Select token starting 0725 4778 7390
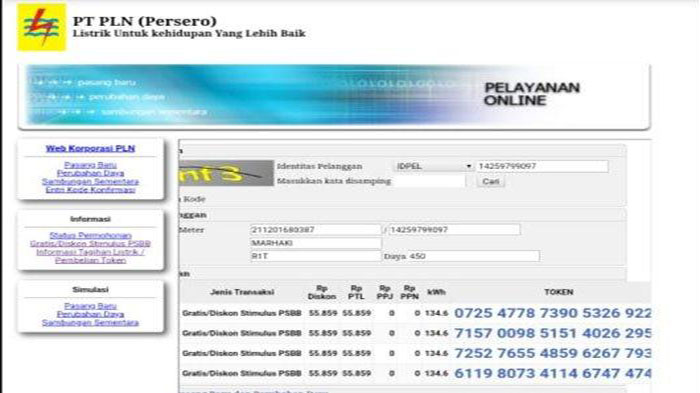The image size is (700, 393). 553,313
